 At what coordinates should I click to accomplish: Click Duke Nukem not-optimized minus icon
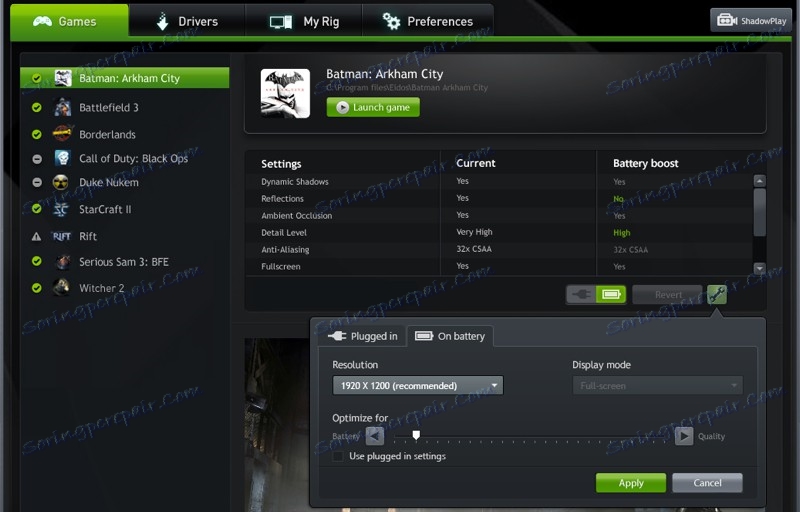(37, 183)
